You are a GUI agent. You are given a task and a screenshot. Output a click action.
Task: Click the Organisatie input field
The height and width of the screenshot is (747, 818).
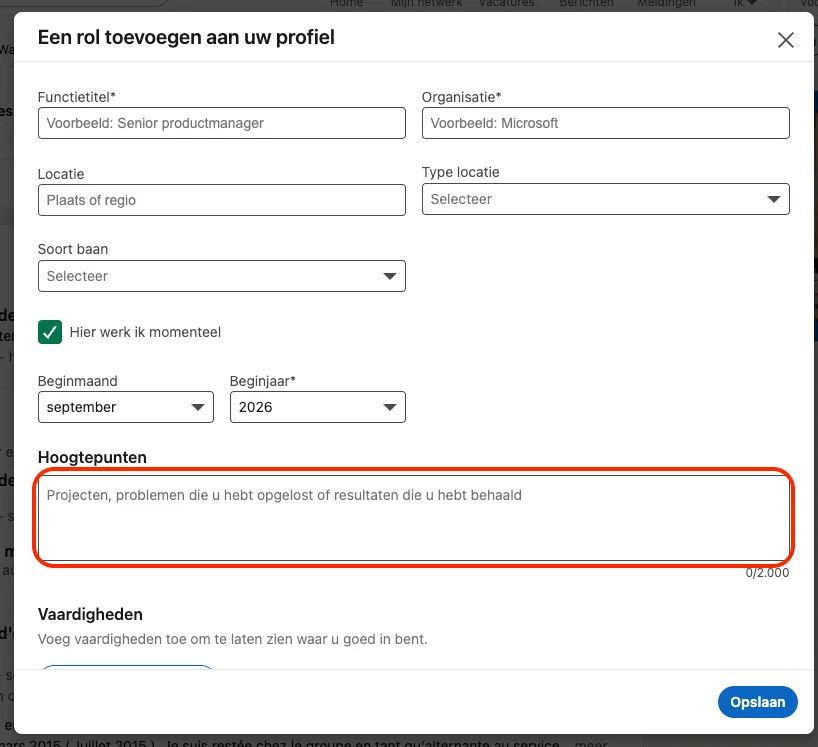click(x=606, y=123)
